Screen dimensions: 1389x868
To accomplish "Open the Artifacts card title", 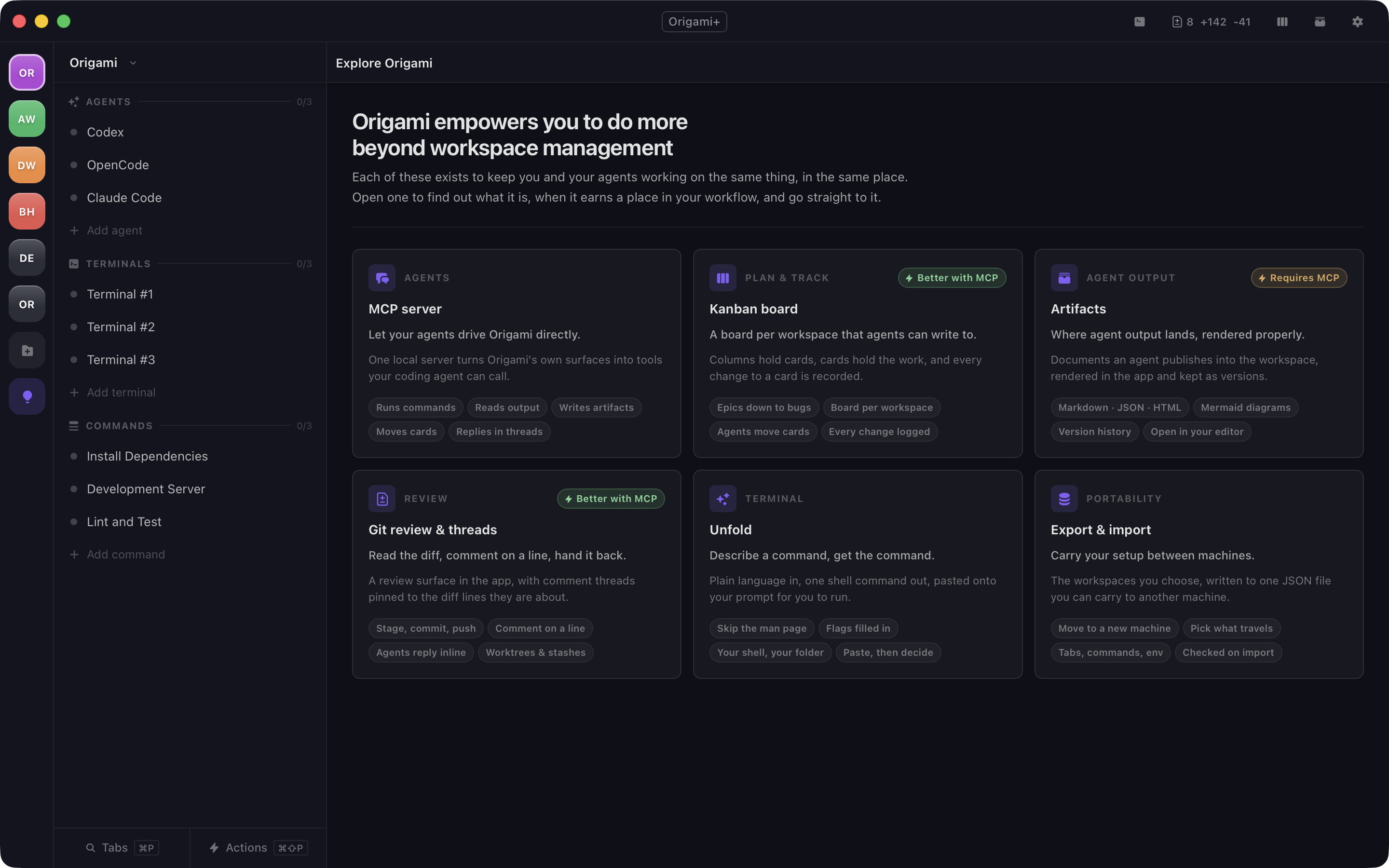I will coord(1078,309).
